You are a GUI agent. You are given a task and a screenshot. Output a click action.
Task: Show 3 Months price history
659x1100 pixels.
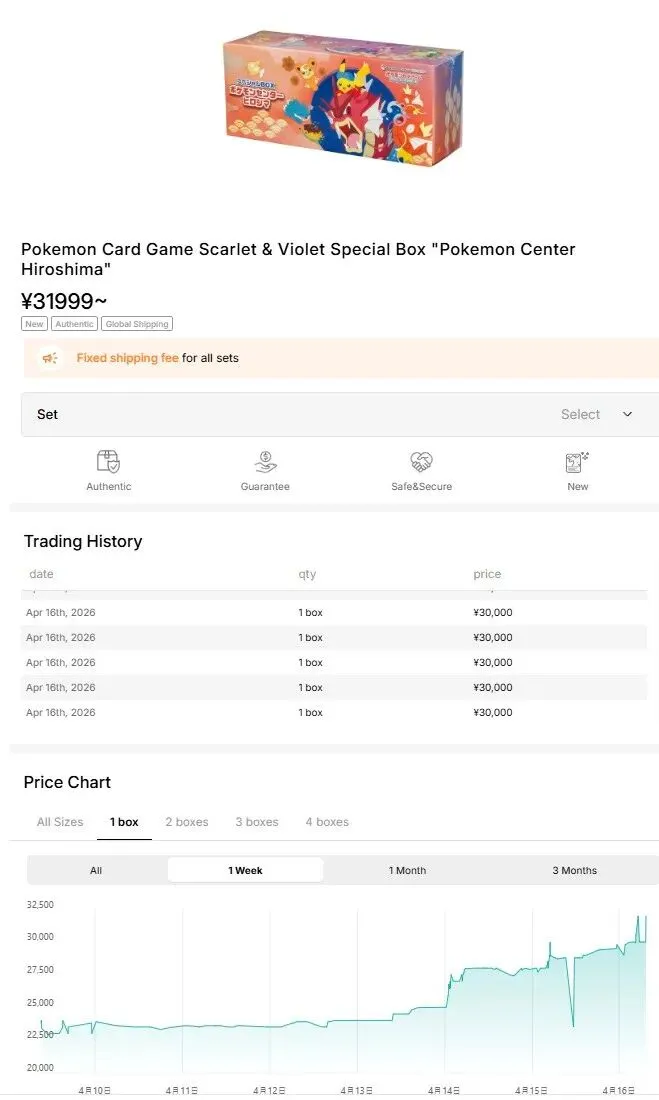574,870
